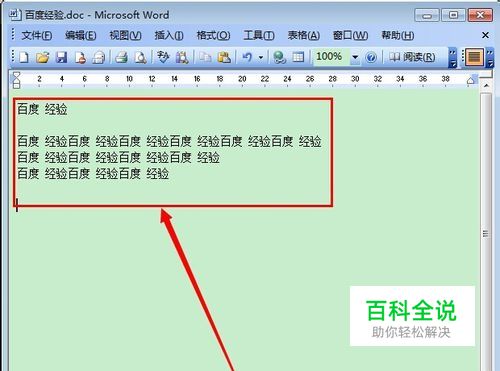This screenshot has height=371, width=500.
Task: Click the Research icon beside spelling check
Action: [182, 57]
